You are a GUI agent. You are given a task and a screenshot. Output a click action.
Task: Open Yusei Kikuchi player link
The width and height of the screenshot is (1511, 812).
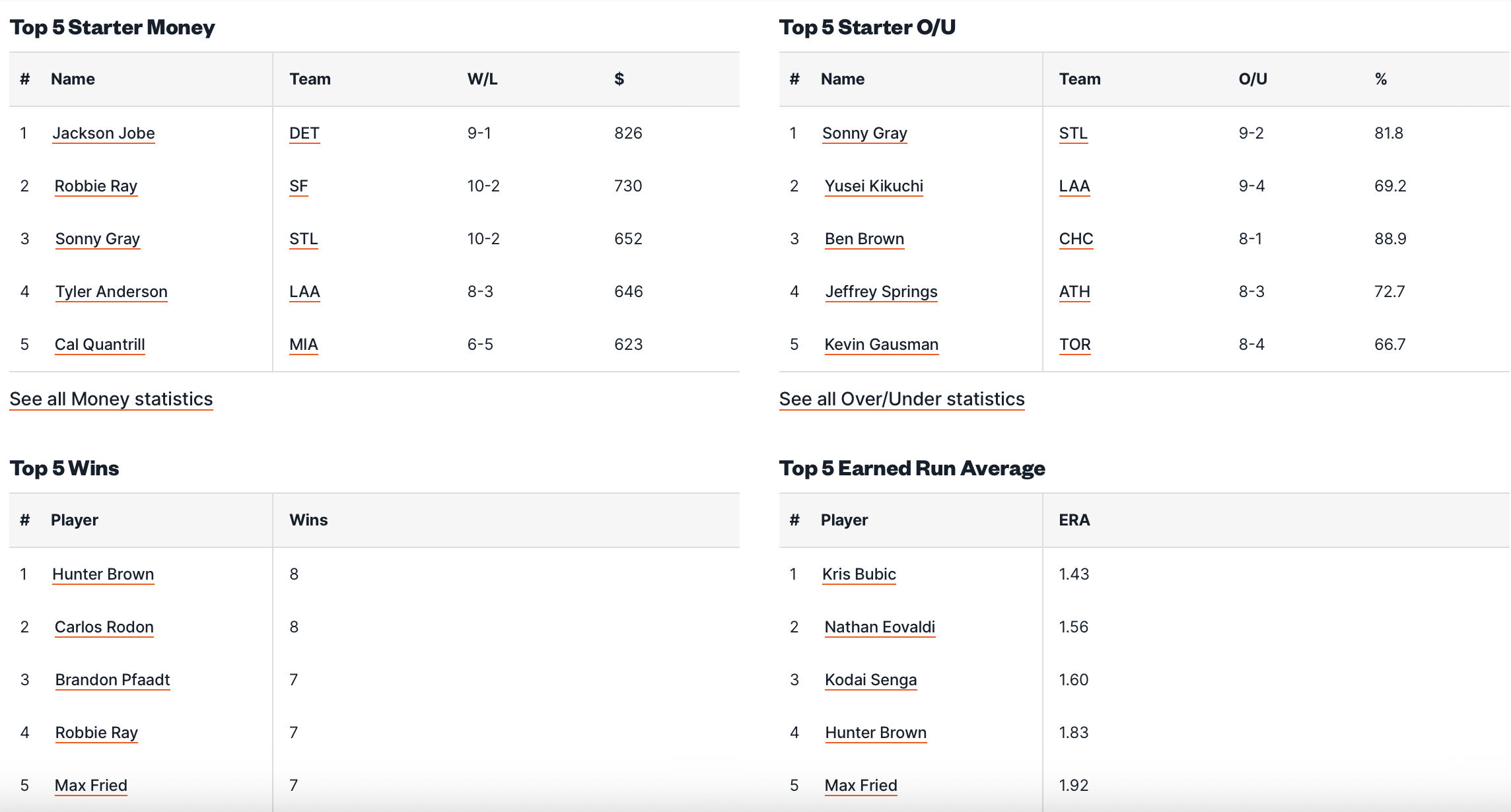click(874, 186)
